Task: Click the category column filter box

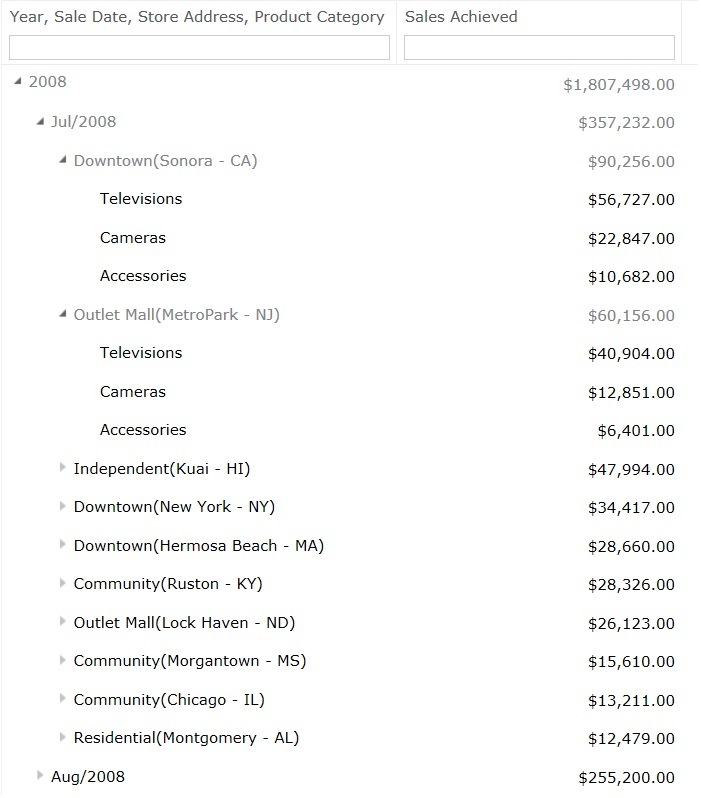Action: click(x=200, y=47)
